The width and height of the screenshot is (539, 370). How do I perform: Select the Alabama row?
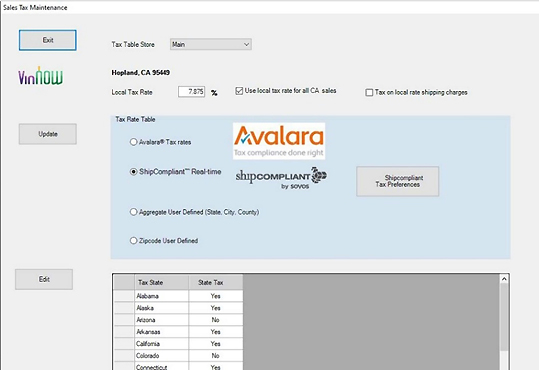178,296
